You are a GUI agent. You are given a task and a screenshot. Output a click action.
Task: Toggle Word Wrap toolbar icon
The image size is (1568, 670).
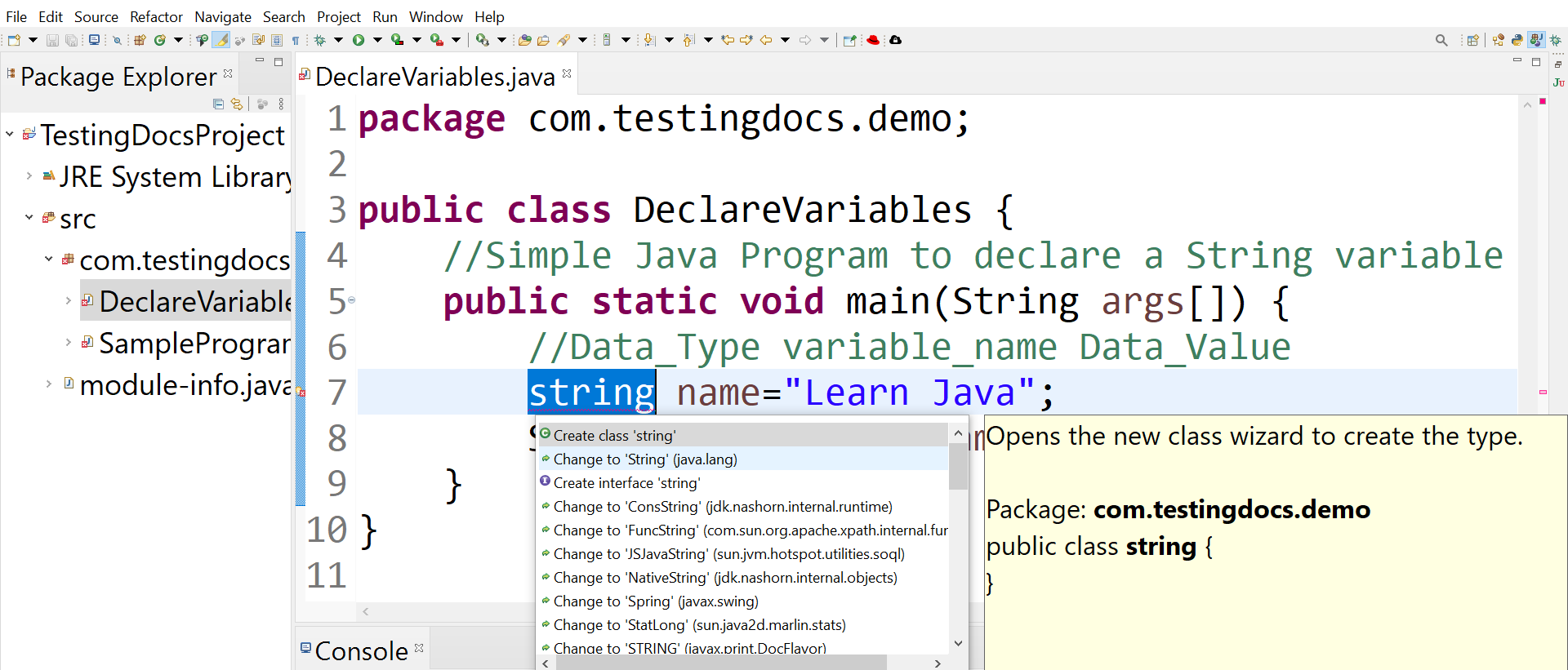point(258,40)
